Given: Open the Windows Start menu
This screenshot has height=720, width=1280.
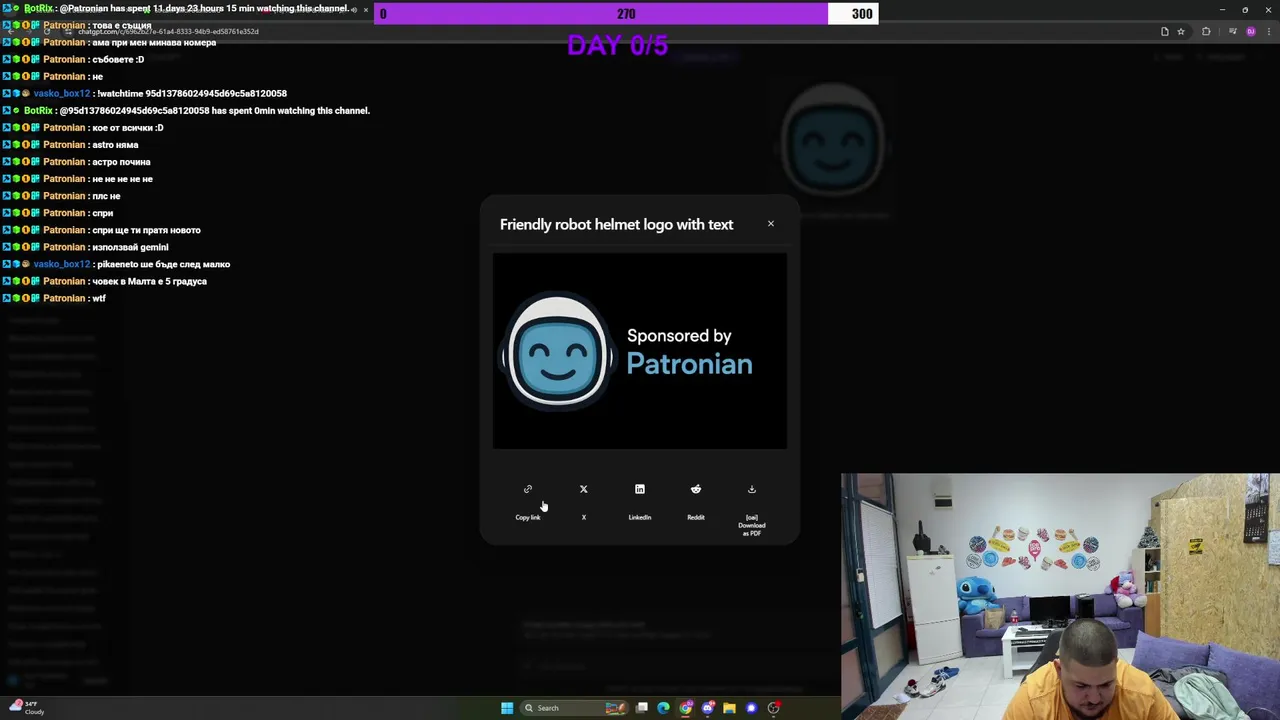Looking at the screenshot, I should 507,708.
